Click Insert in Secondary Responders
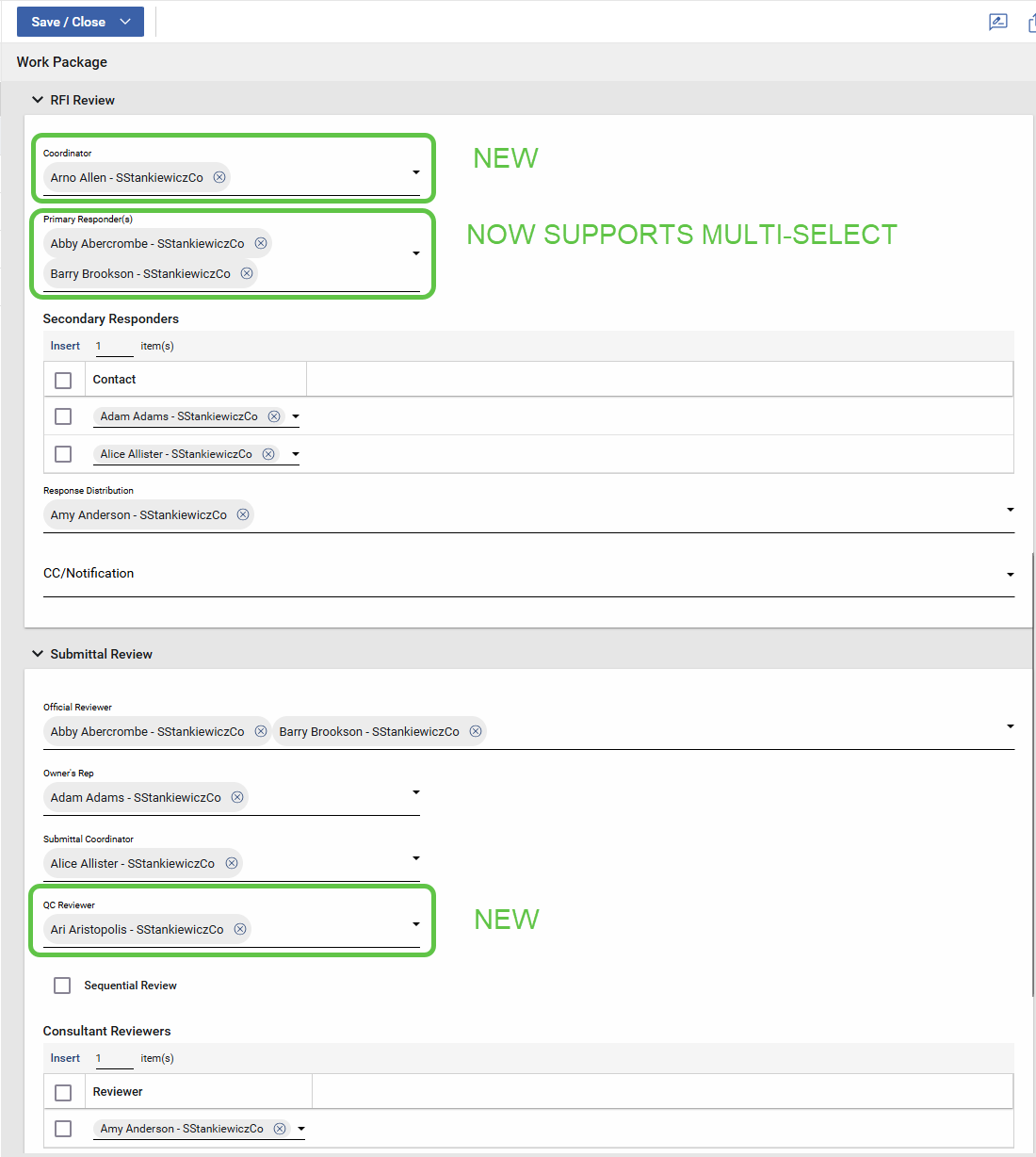Viewport: 1036px width, 1157px height. tap(65, 346)
